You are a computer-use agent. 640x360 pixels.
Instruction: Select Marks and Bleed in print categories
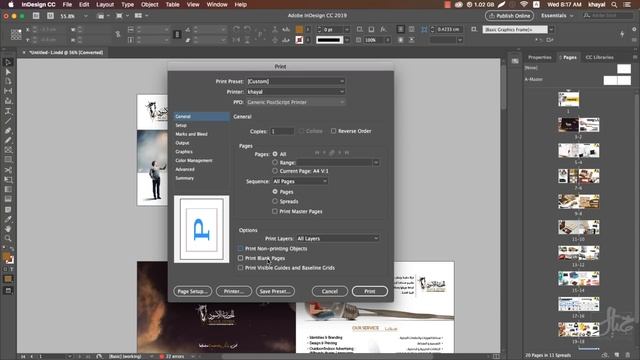[191, 134]
